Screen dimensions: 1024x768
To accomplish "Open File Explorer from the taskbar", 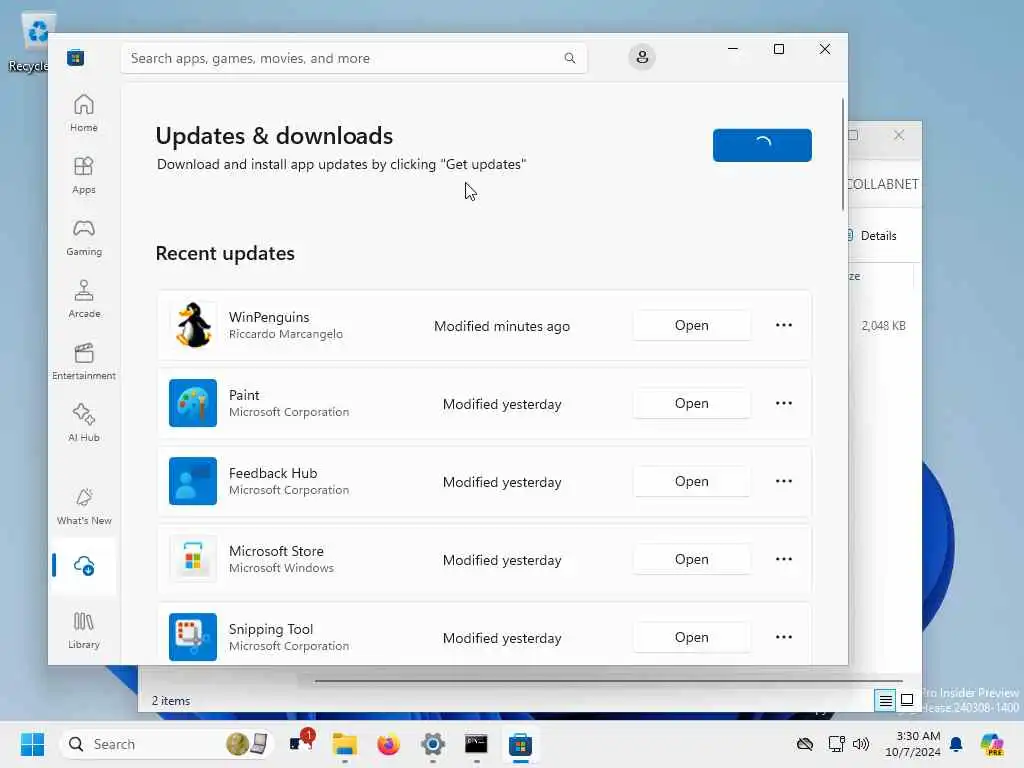I will (345, 744).
